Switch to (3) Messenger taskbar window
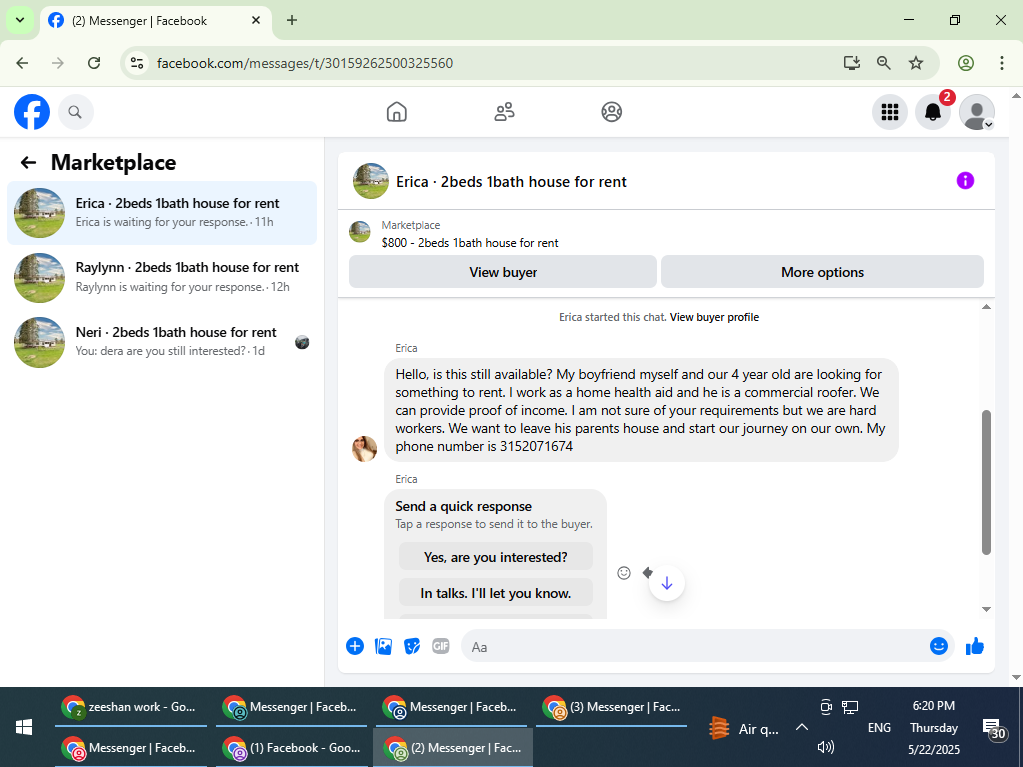This screenshot has height=767, width=1023. point(611,707)
